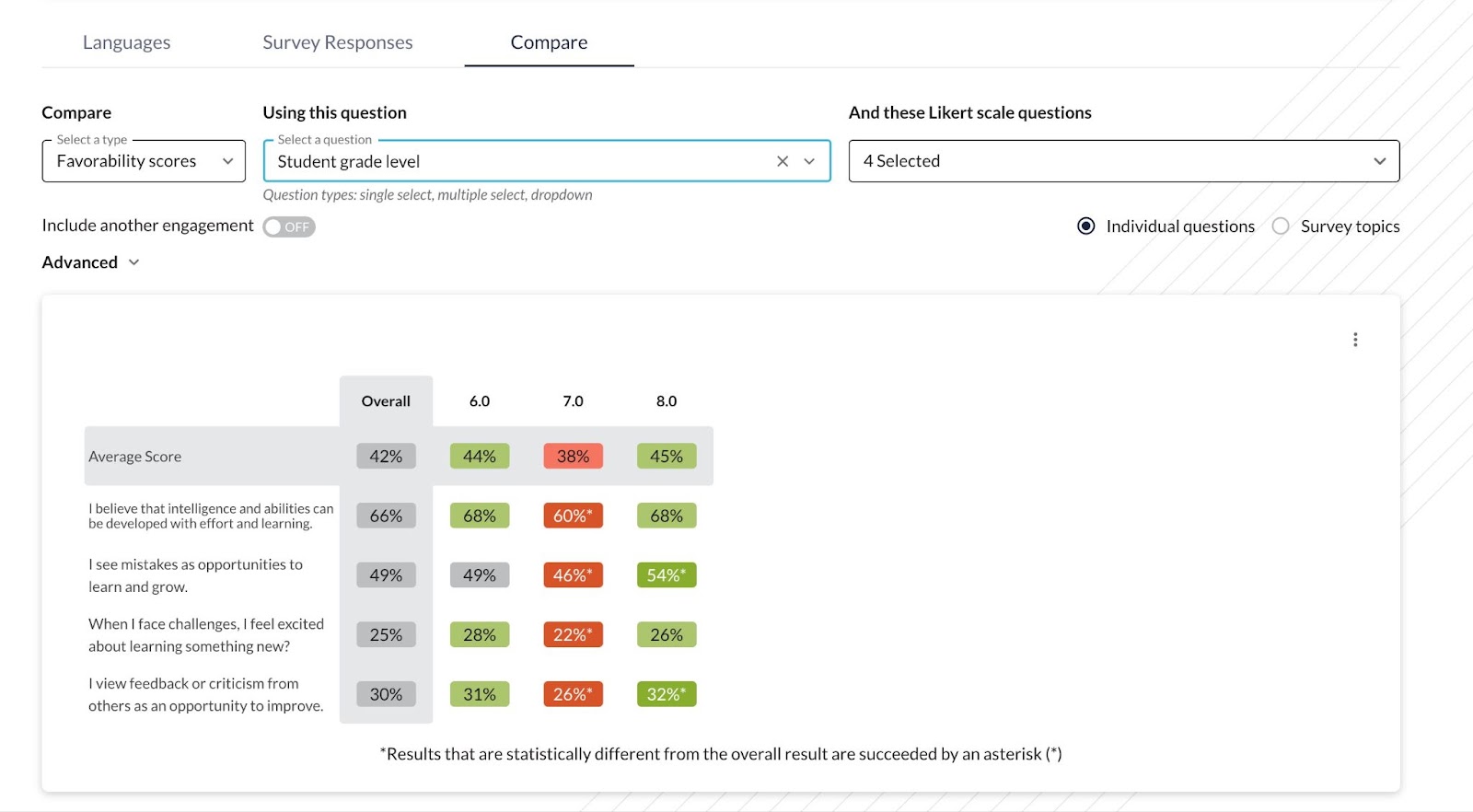Click the Average Score row label

pyautogui.click(x=135, y=457)
